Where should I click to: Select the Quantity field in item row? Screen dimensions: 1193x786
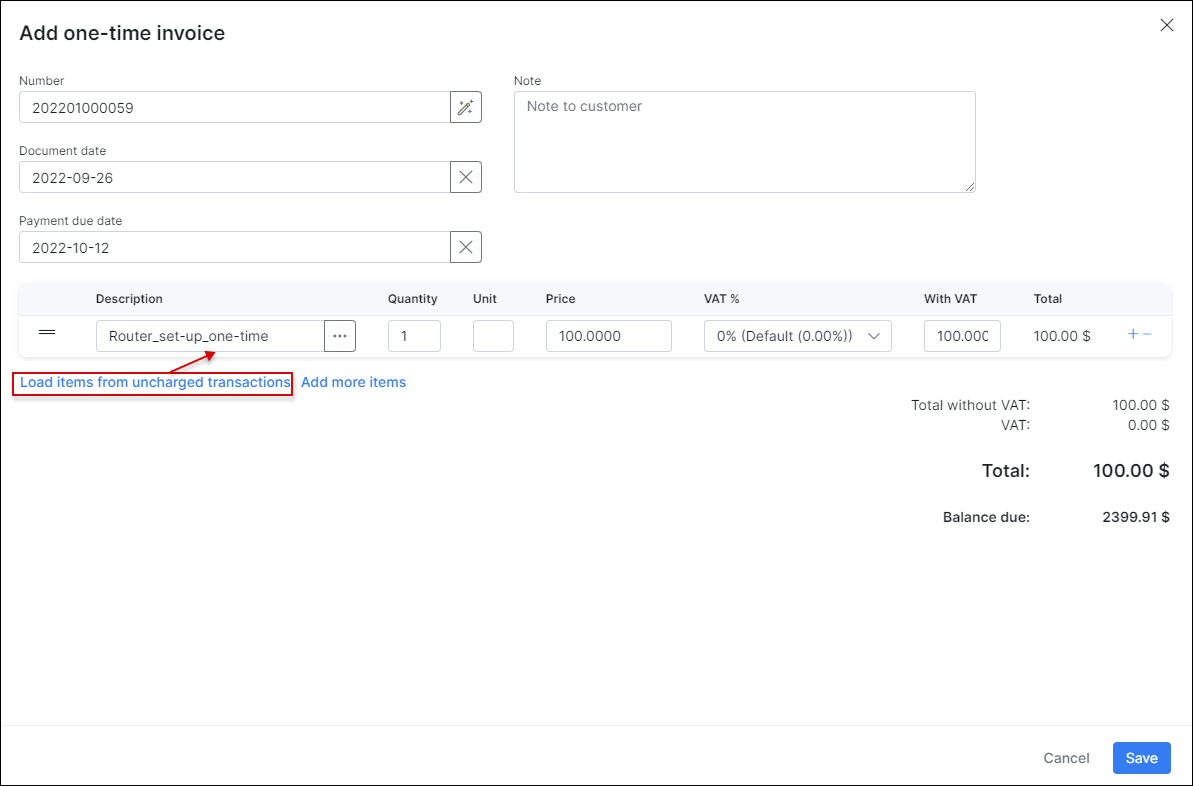point(414,336)
